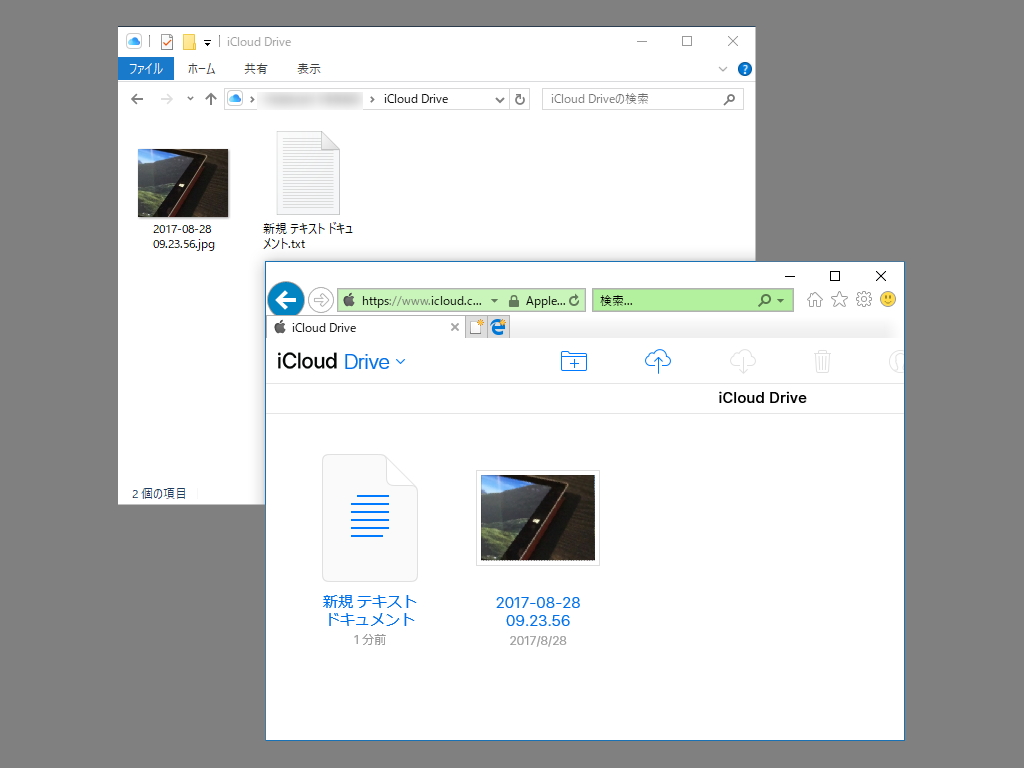Open the Quick Access Toolbar customization arrow
This screenshot has width=1024, height=768.
tap(208, 41)
